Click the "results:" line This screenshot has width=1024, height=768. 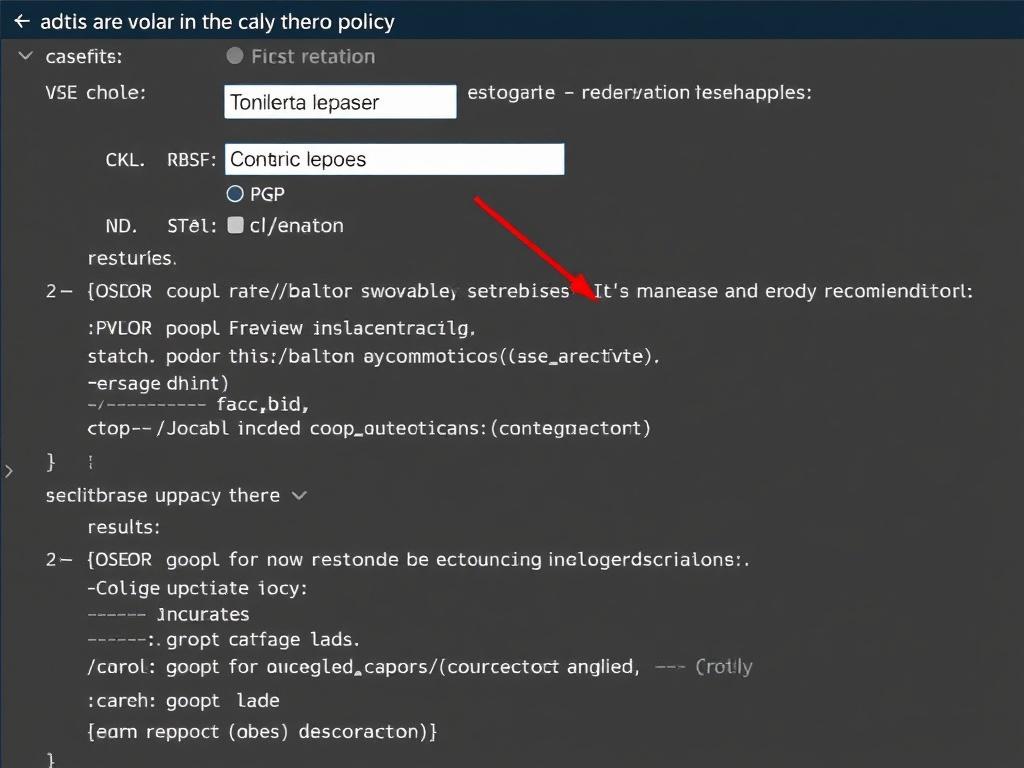click(124, 527)
